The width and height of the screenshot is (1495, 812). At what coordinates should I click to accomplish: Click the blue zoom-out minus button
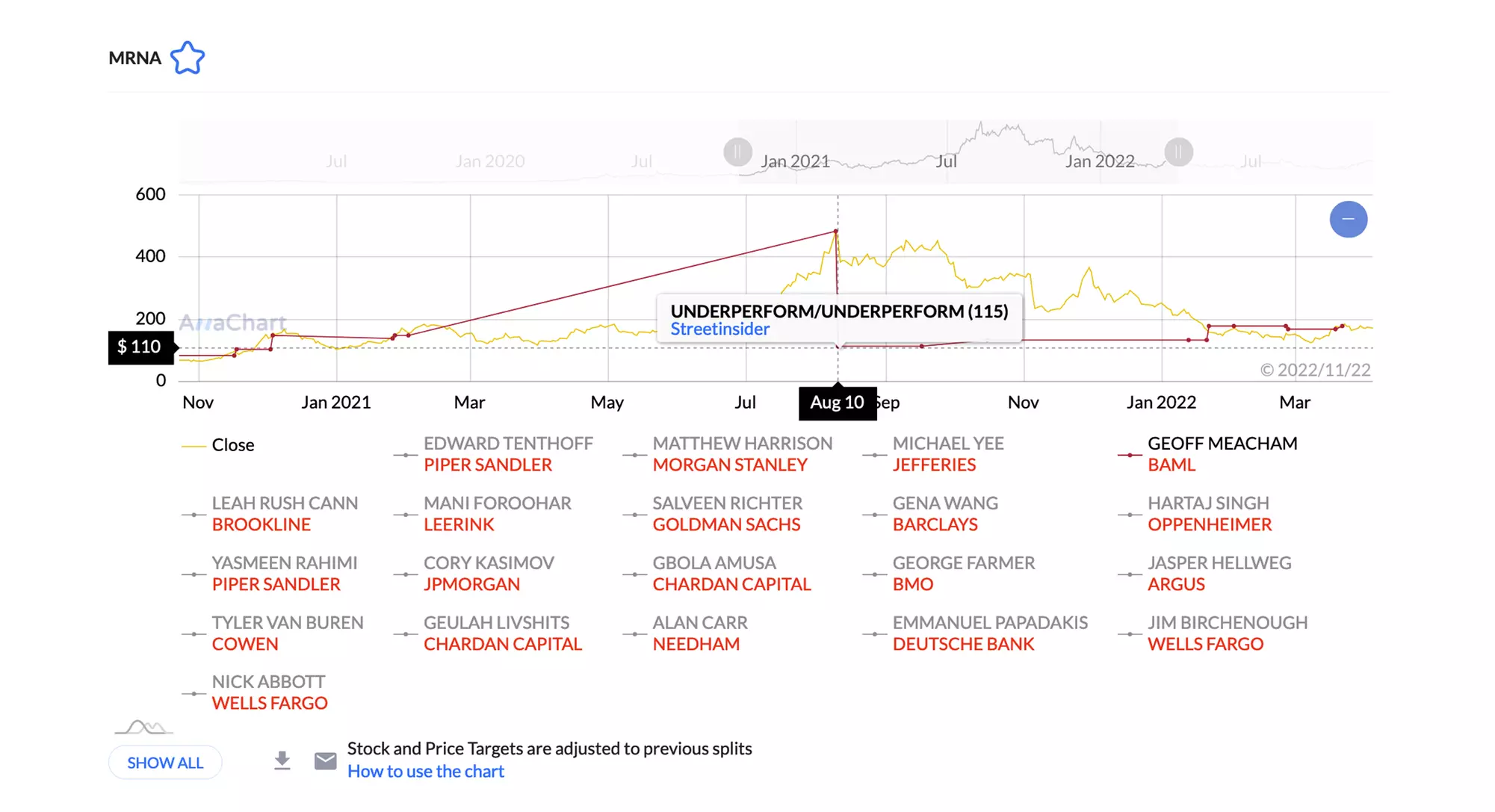(1348, 220)
